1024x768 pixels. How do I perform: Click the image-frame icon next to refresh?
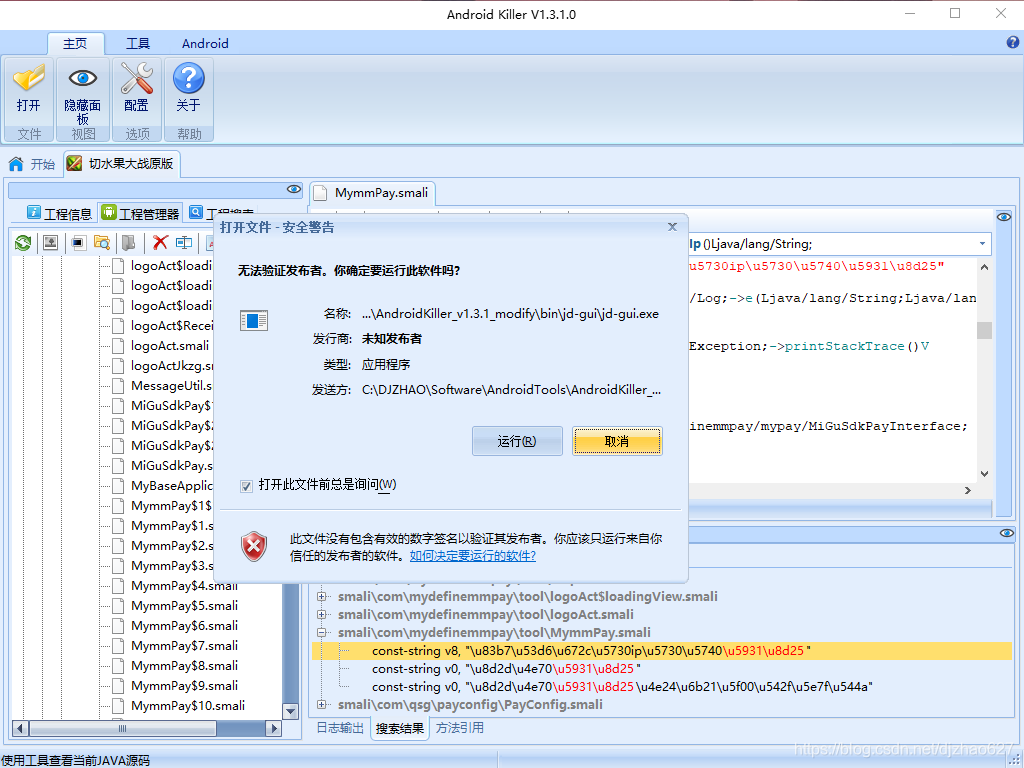coord(50,243)
